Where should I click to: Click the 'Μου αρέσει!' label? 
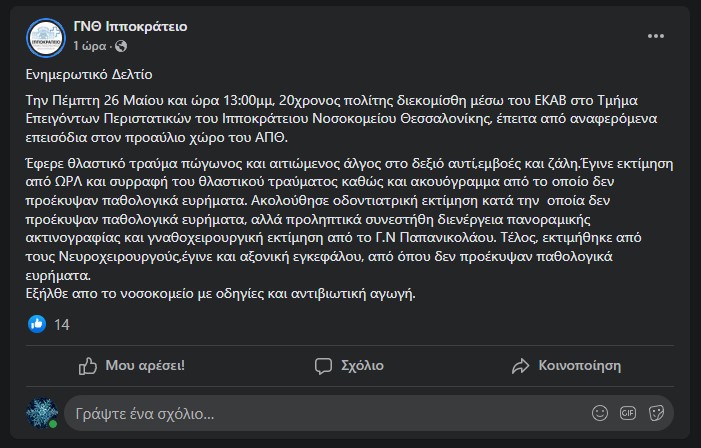pyautogui.click(x=145, y=365)
